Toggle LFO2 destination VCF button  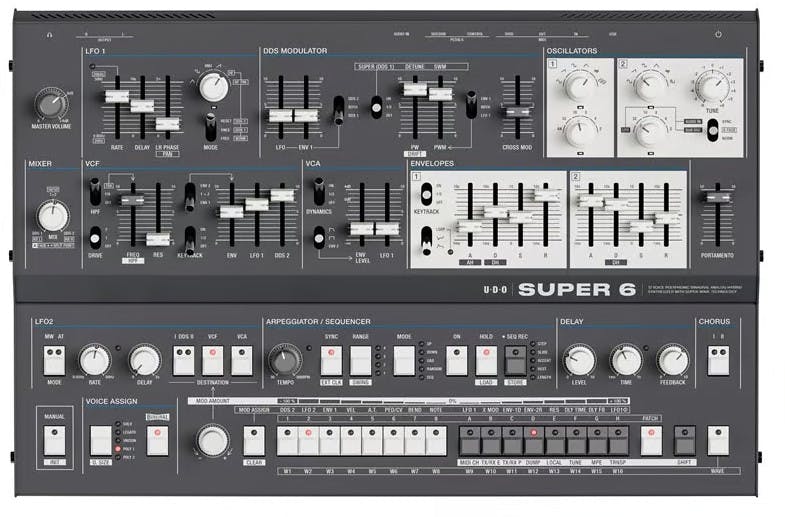click(x=212, y=360)
